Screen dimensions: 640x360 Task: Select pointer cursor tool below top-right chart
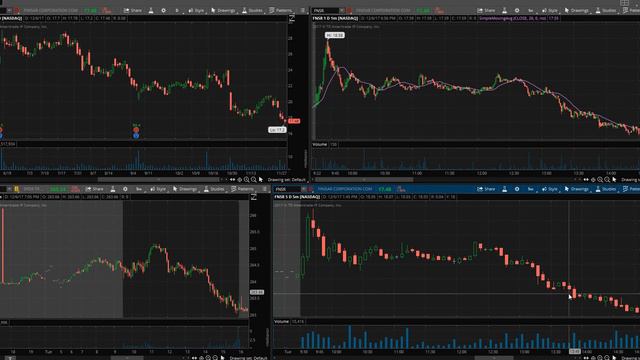[614, 180]
